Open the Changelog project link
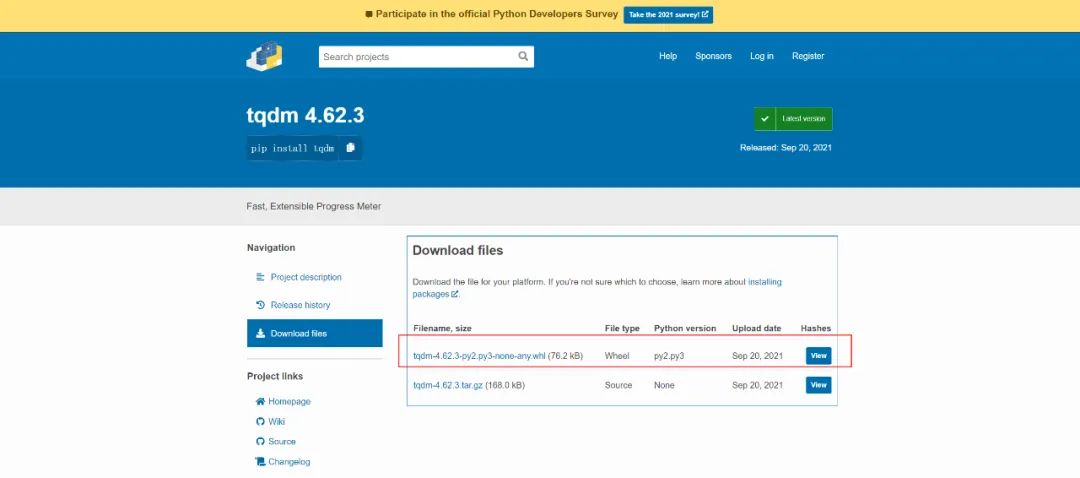This screenshot has width=1080, height=478. 289,461
